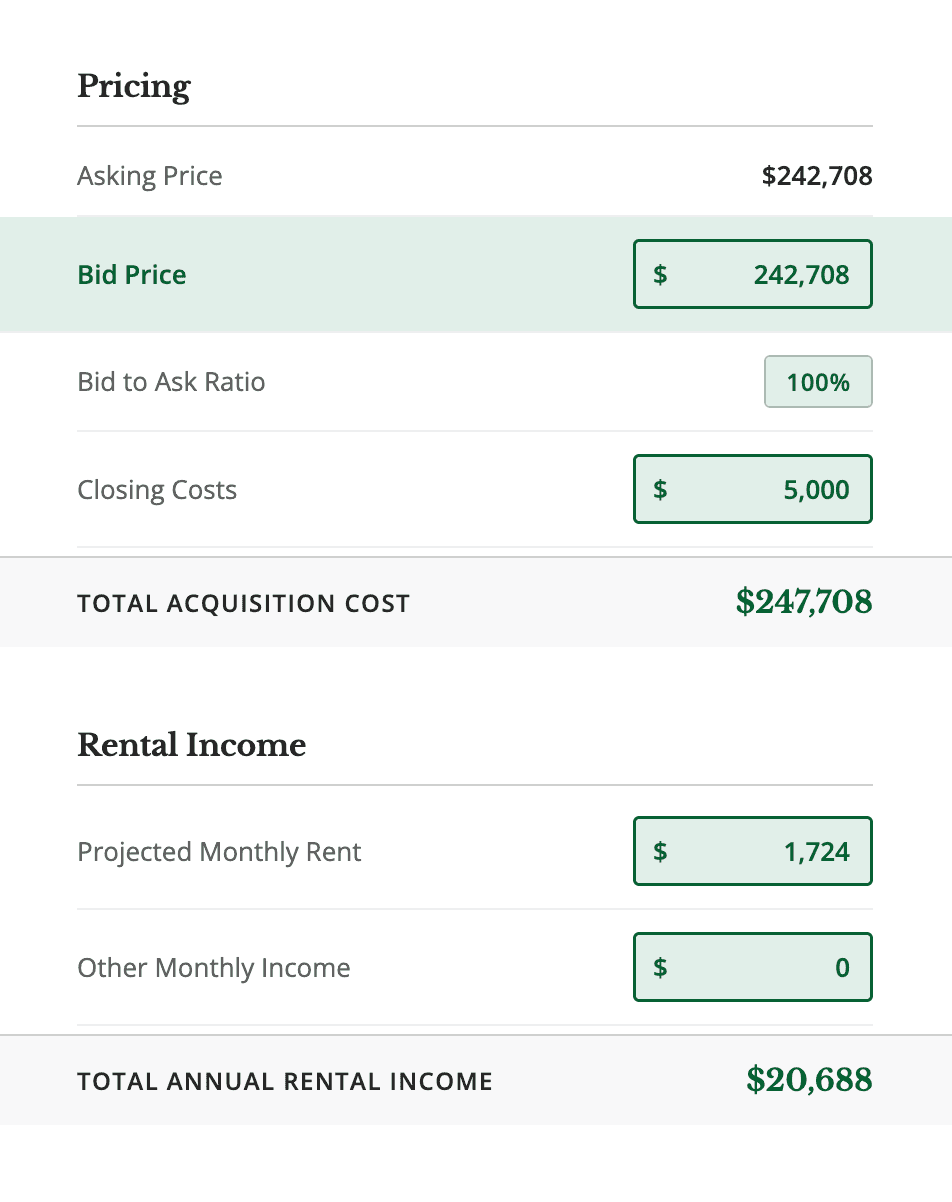Click the Pricing section heading

point(134,87)
